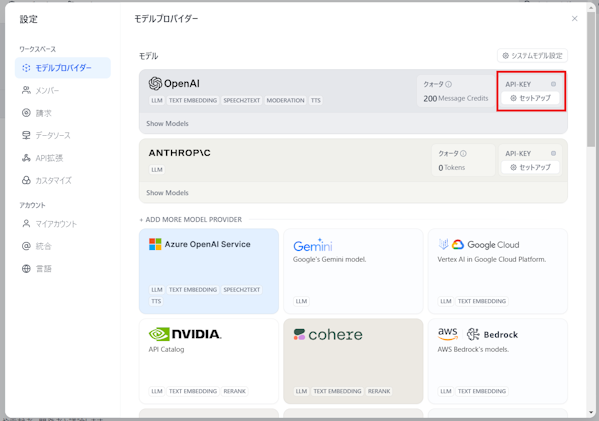Click the OpenAI logo
Screen dimensions: 599x421
pos(174,83)
